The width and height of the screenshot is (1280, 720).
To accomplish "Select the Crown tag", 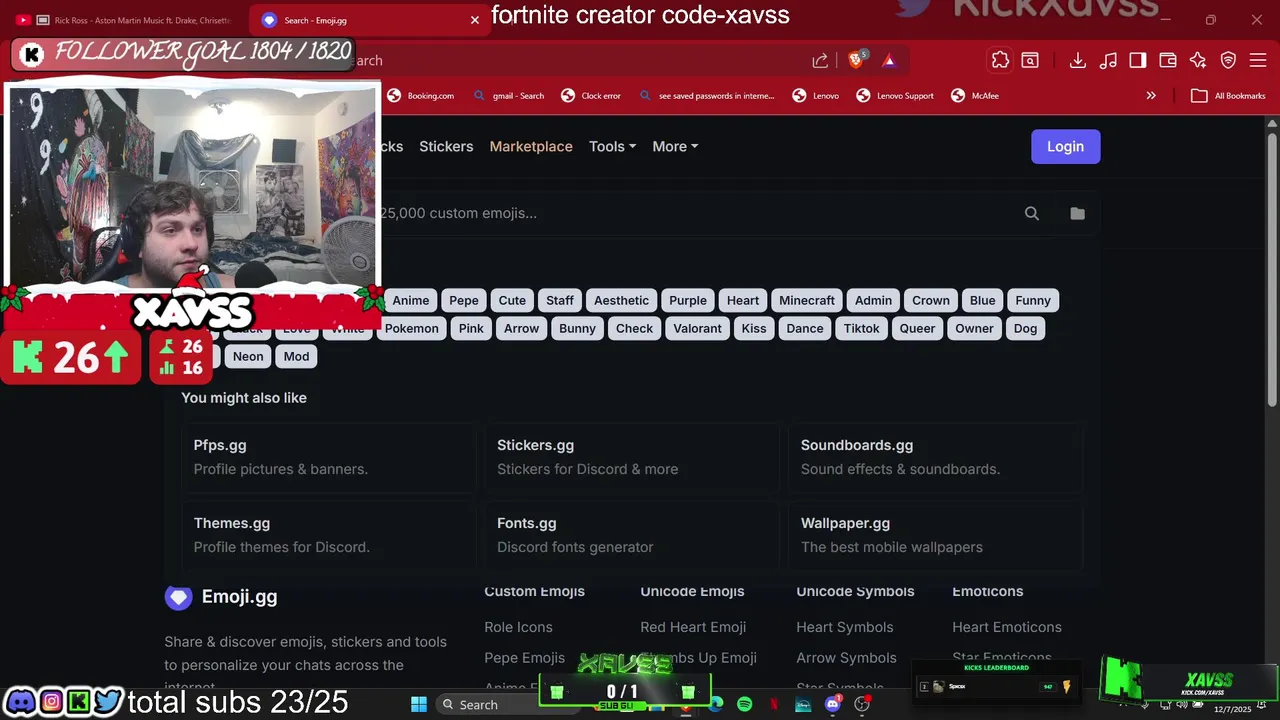I will 931,300.
